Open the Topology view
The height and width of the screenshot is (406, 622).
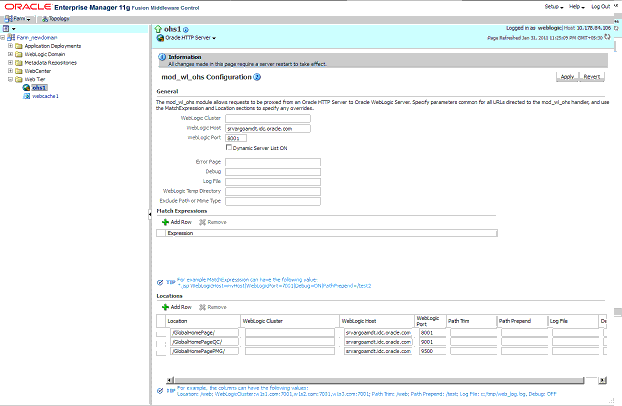pos(55,19)
